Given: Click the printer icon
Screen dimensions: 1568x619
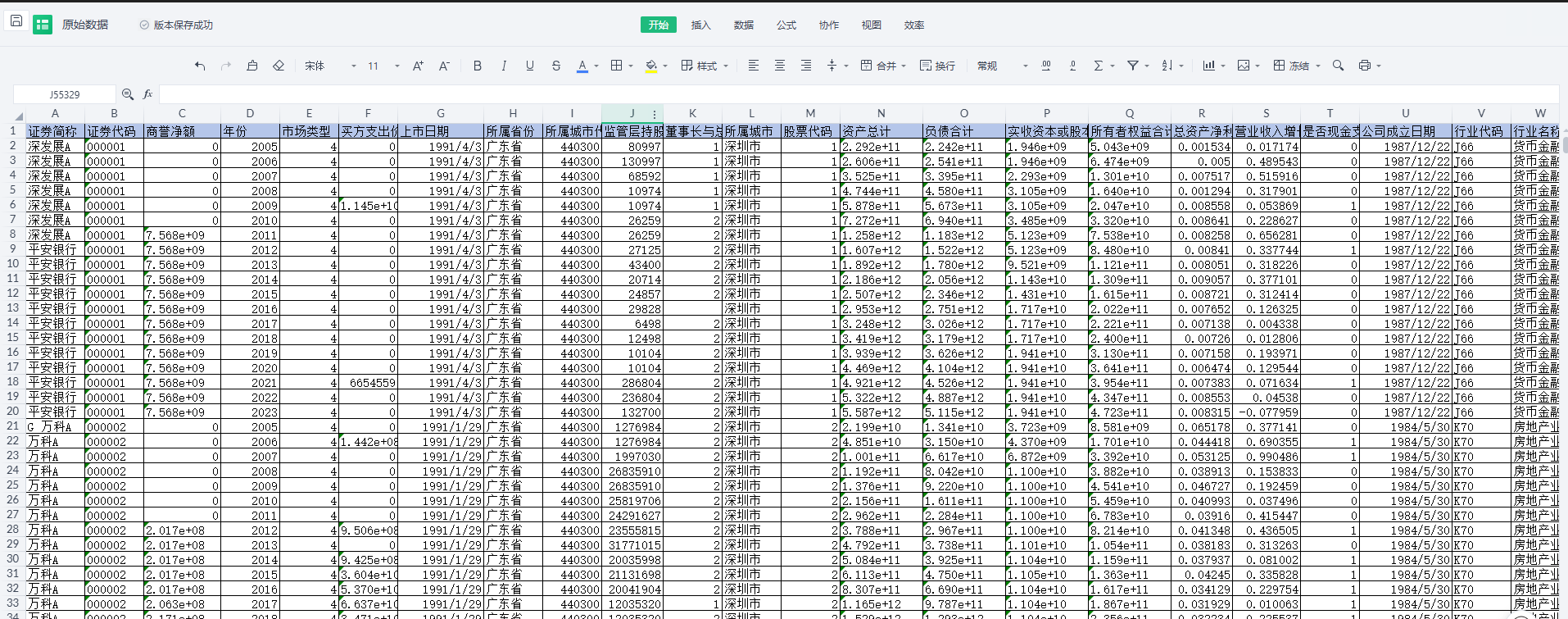Looking at the screenshot, I should [x=1364, y=66].
